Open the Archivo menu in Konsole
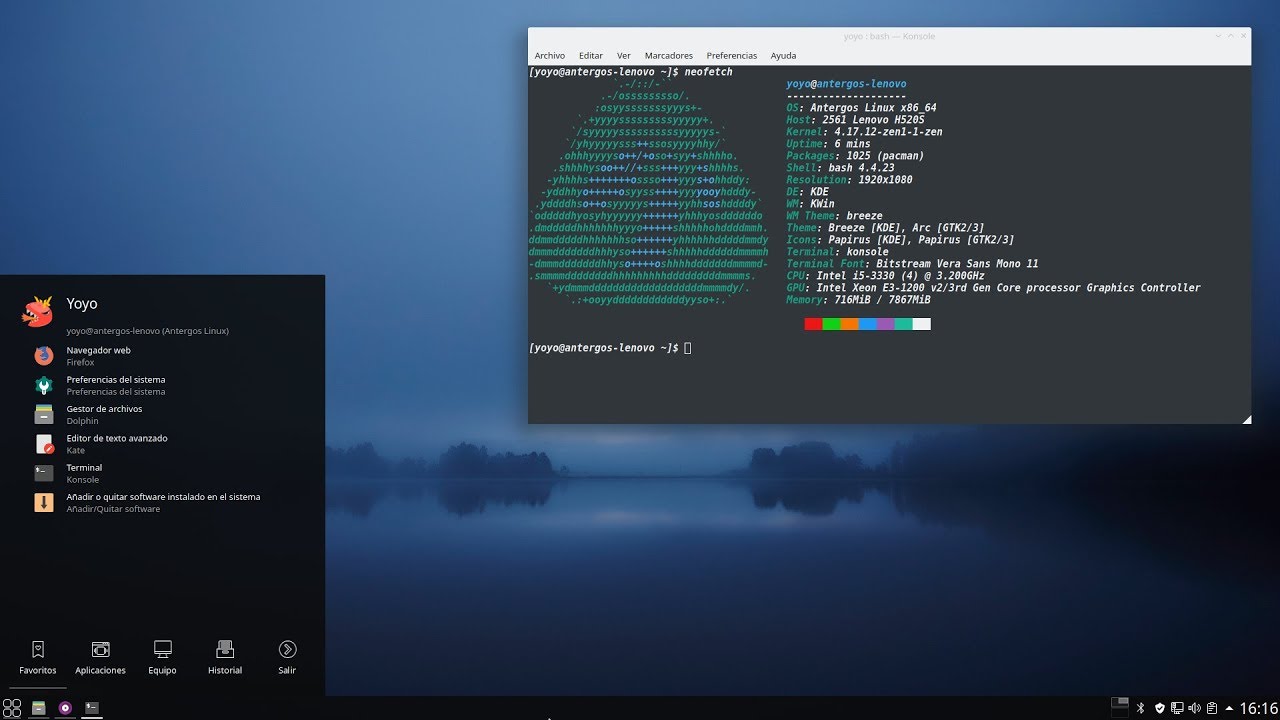Viewport: 1280px width, 720px height. 549,56
